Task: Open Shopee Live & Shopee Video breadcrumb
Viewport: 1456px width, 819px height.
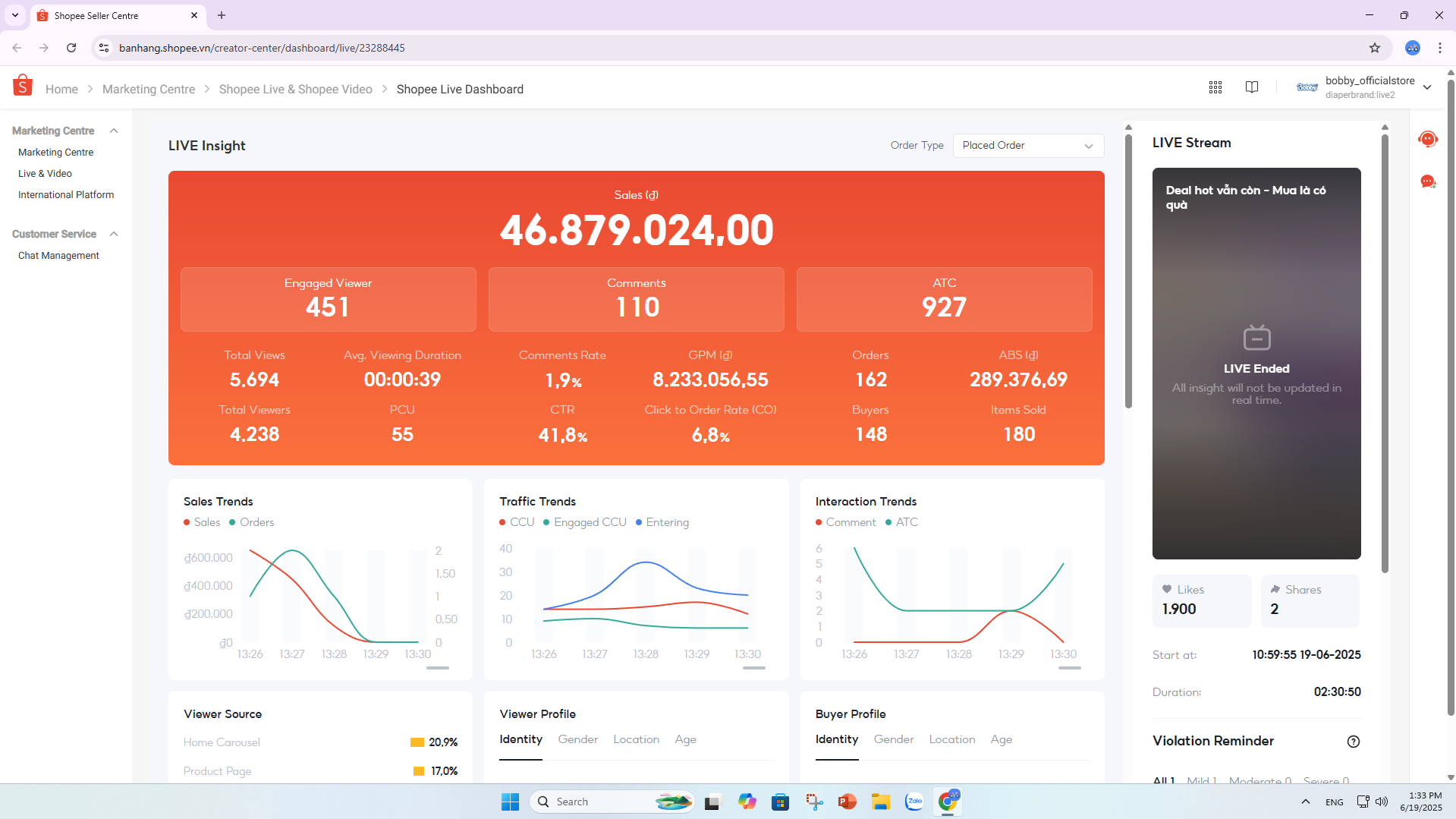Action: pyautogui.click(x=296, y=89)
